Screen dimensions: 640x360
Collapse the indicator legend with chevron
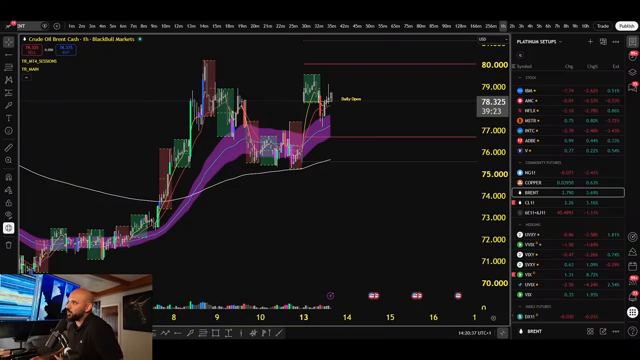tap(26, 77)
